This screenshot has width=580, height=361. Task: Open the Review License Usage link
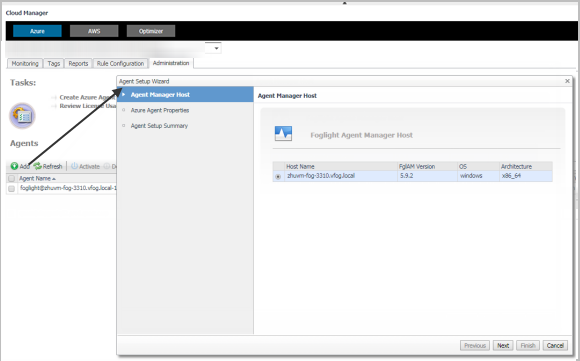point(88,106)
